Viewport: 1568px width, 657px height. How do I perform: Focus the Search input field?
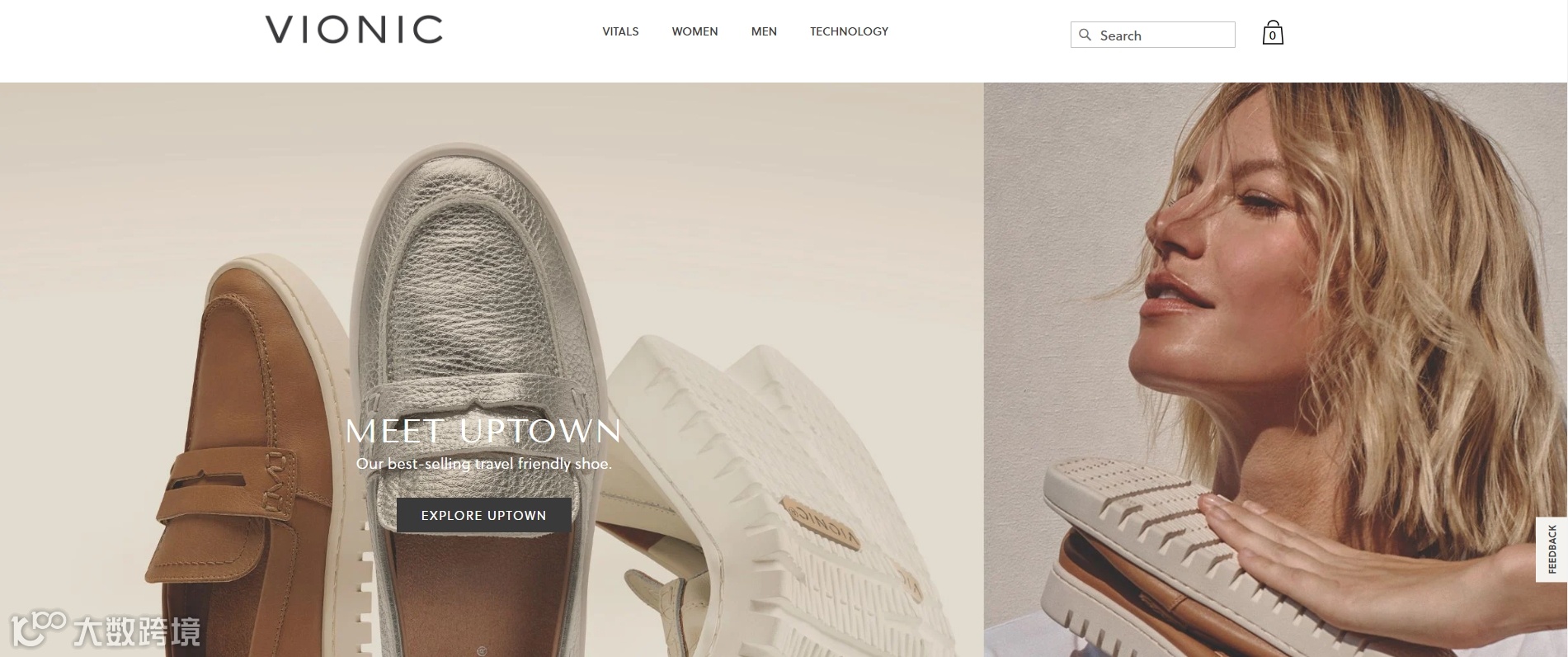pos(1152,35)
